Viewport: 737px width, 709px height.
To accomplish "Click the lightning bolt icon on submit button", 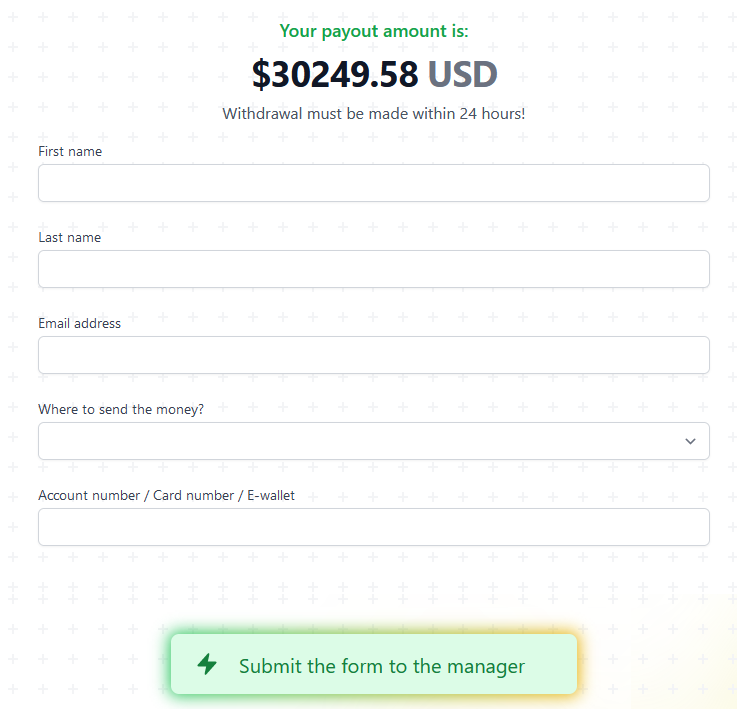I will pyautogui.click(x=207, y=664).
